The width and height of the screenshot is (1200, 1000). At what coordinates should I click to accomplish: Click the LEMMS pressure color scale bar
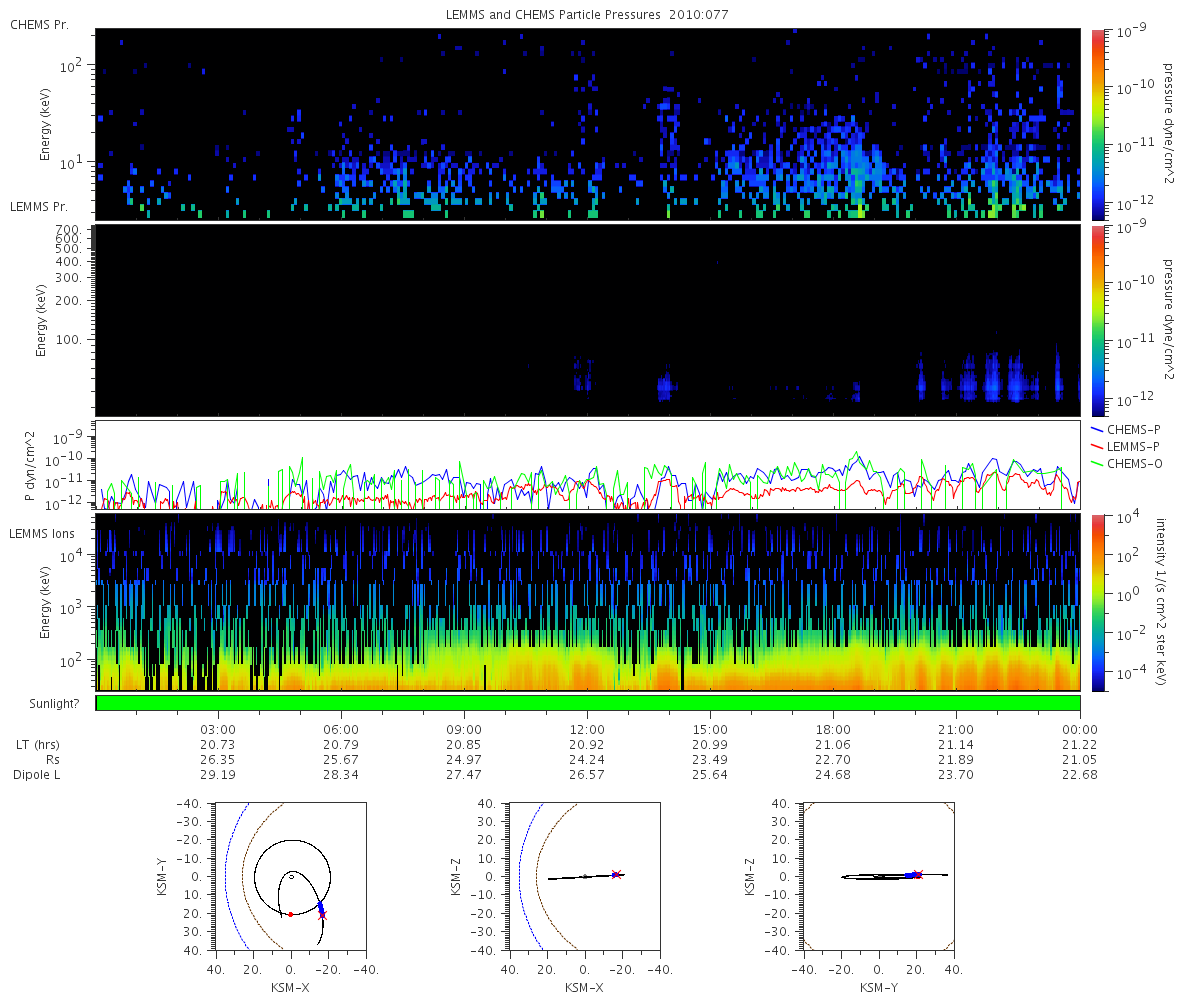tap(1097, 320)
